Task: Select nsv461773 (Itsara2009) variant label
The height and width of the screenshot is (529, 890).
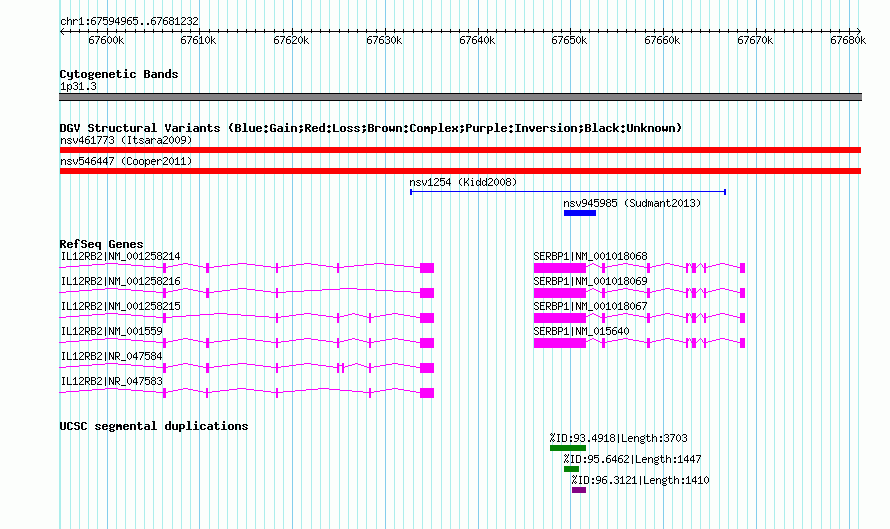Action: click(x=126, y=140)
